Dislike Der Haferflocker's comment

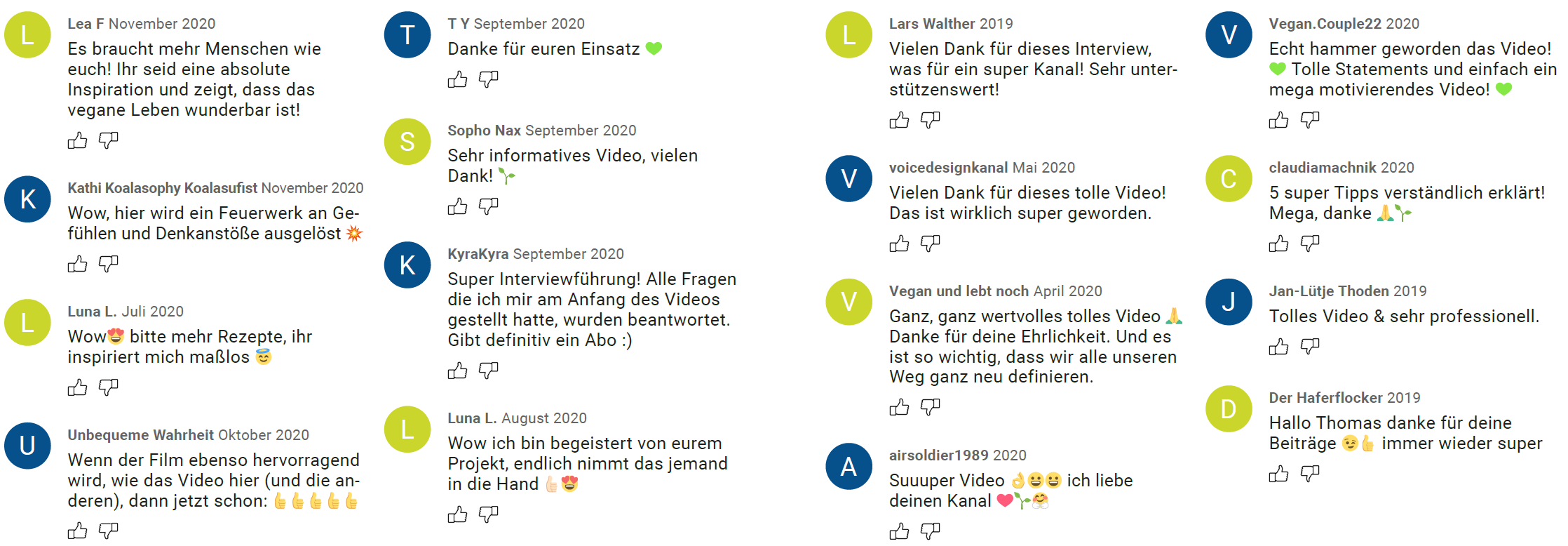[1309, 474]
